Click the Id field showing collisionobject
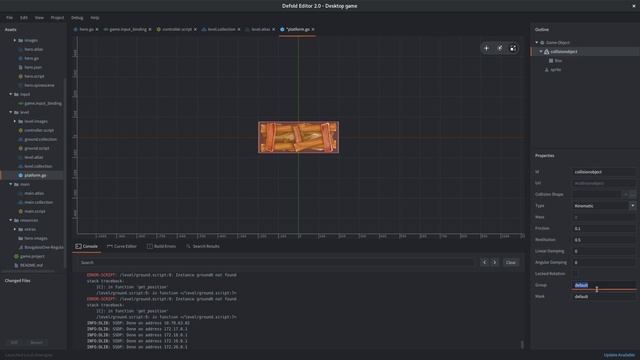 pos(604,172)
